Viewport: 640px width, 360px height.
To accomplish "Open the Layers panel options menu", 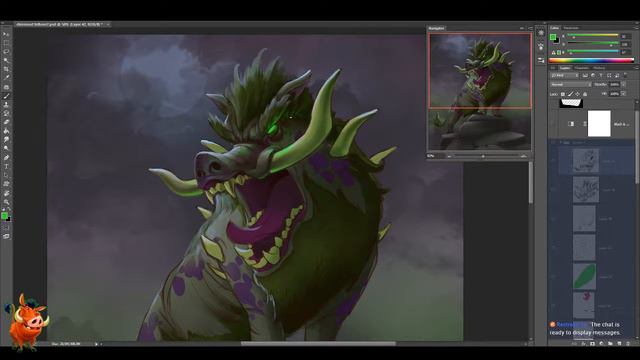I will pos(636,68).
